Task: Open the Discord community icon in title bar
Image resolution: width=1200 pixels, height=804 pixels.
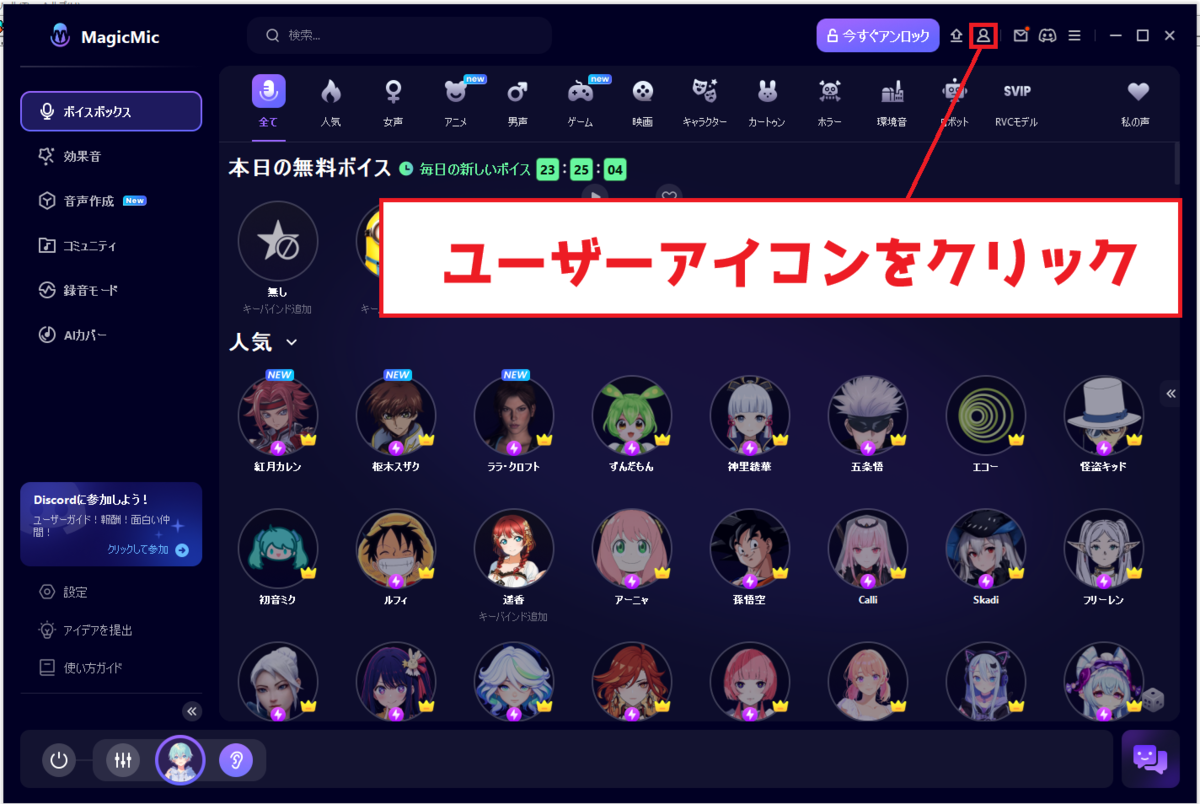Action: tap(1046, 35)
